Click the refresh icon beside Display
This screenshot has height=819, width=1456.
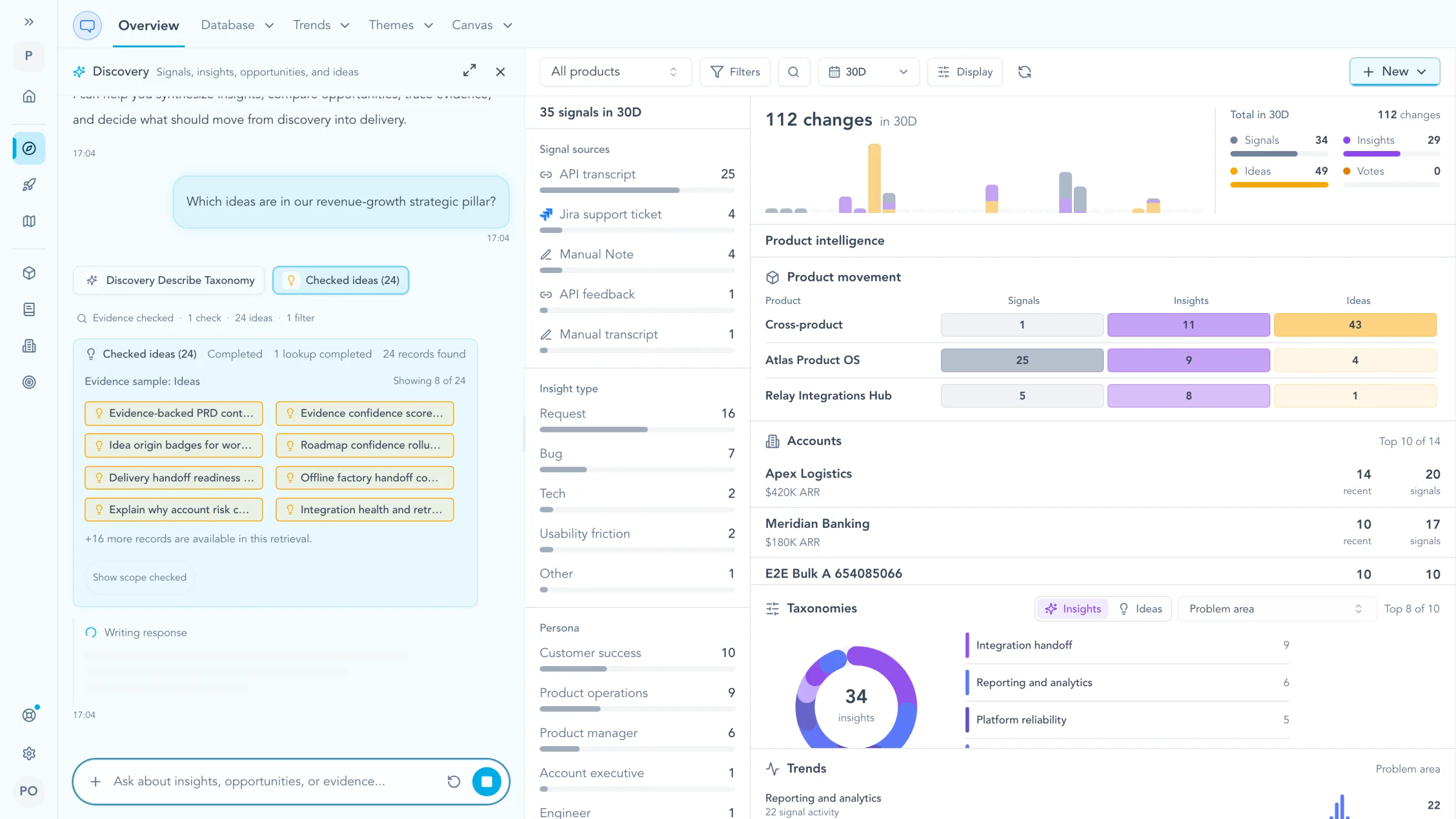(1025, 72)
